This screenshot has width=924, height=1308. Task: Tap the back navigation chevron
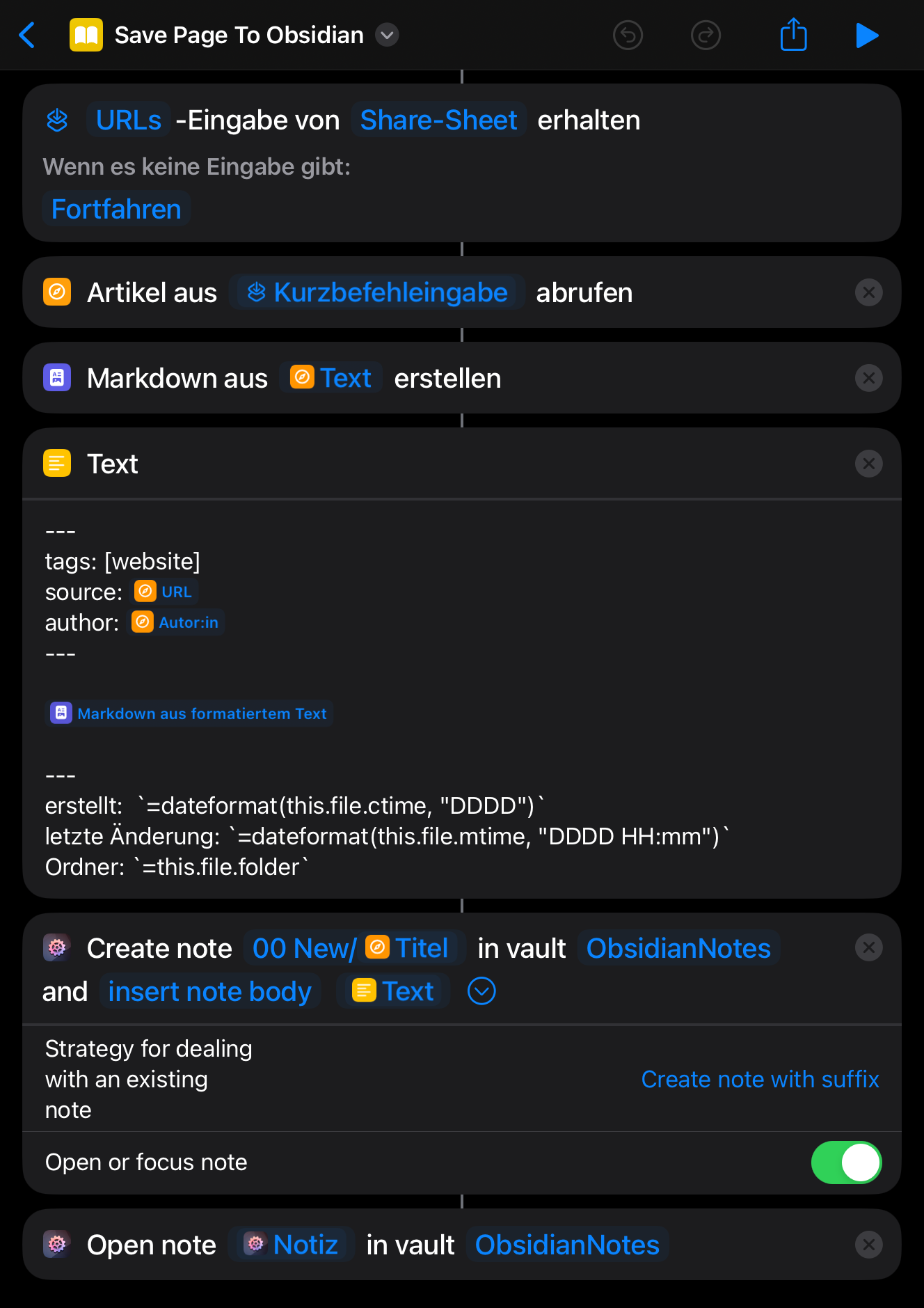pos(27,35)
